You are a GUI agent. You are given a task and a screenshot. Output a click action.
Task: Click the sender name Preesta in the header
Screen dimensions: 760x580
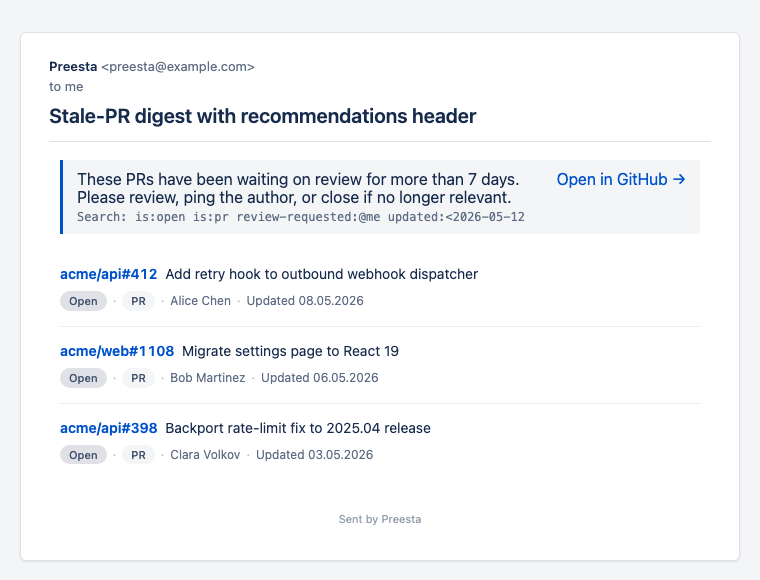coord(73,67)
